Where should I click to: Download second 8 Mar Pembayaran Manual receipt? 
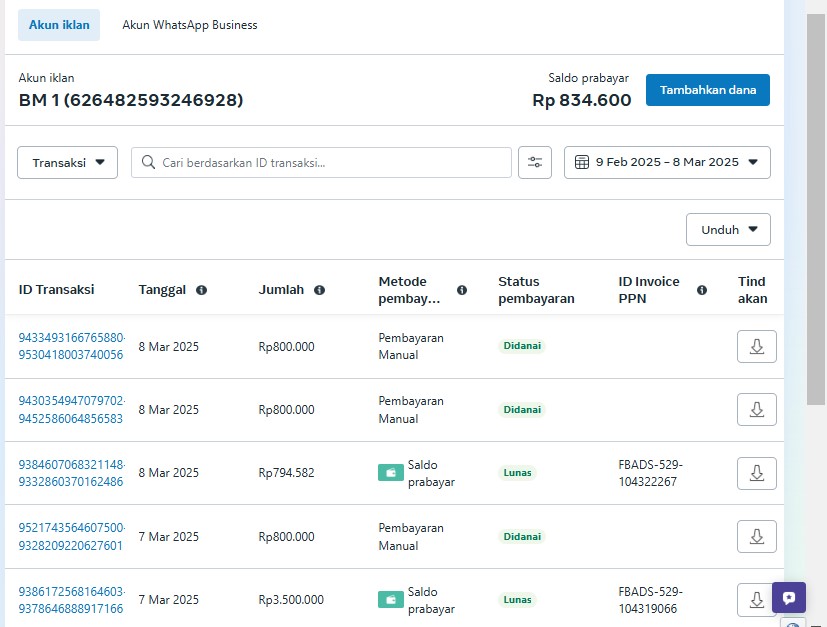(x=756, y=409)
